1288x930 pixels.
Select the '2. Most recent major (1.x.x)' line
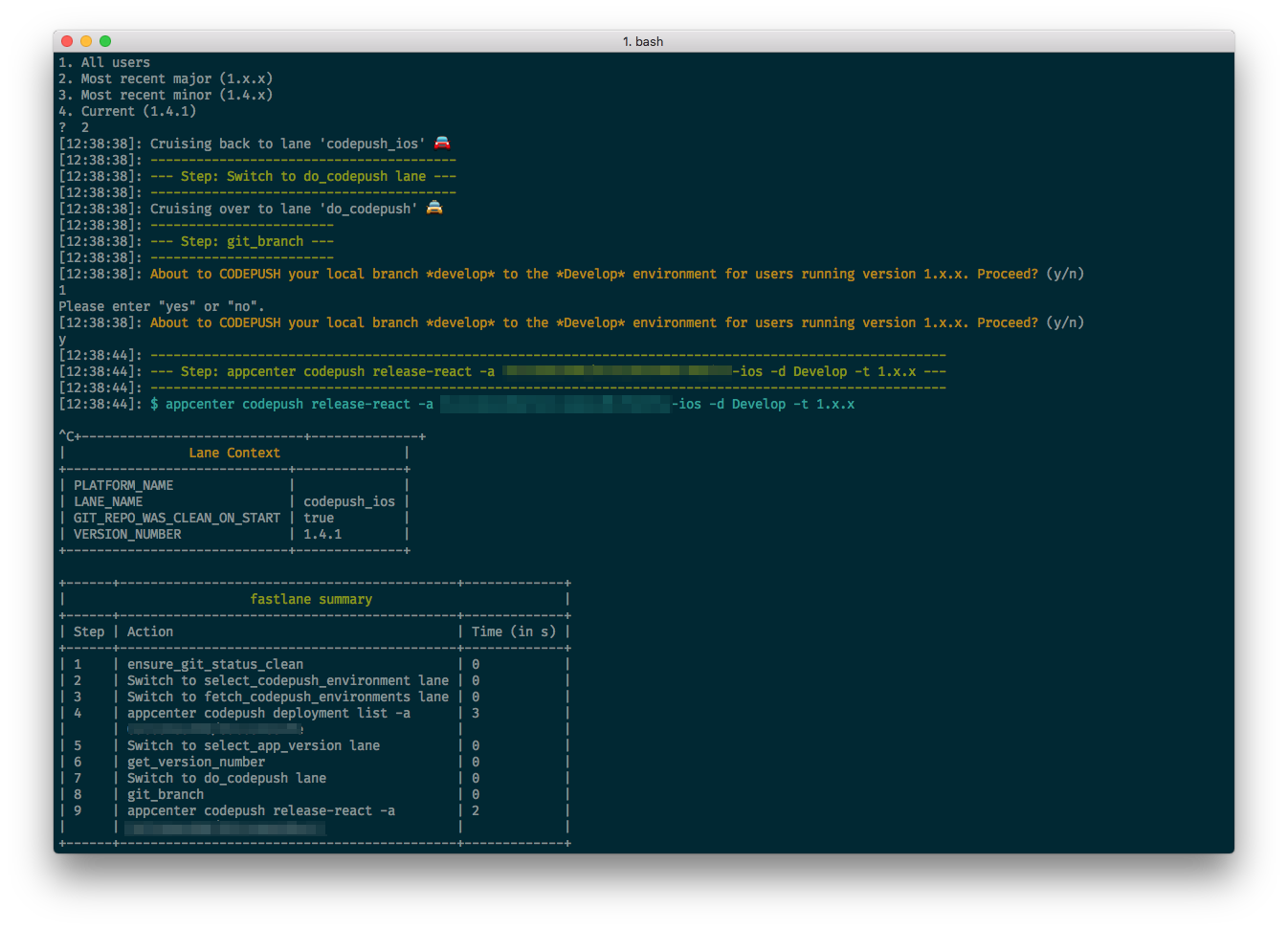click(166, 78)
